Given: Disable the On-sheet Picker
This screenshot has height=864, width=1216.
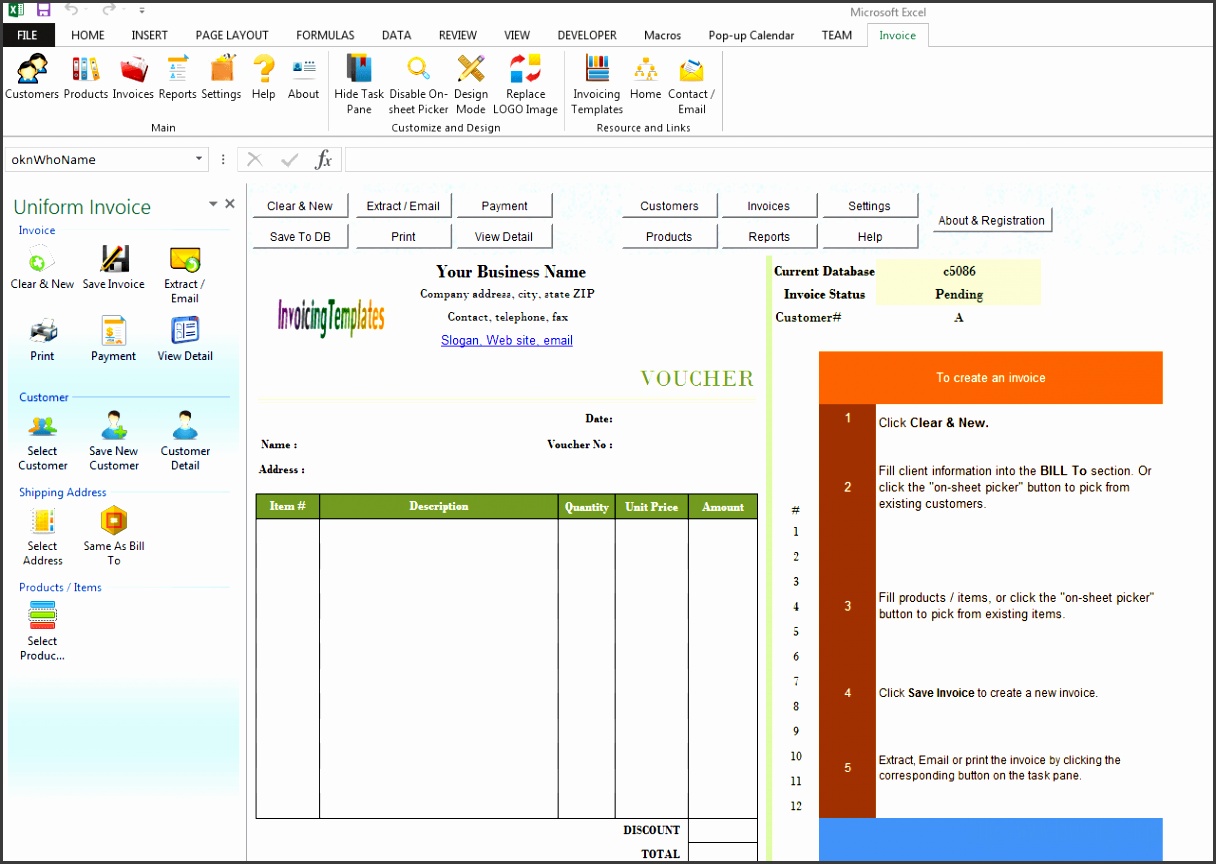Looking at the screenshot, I should (418, 83).
